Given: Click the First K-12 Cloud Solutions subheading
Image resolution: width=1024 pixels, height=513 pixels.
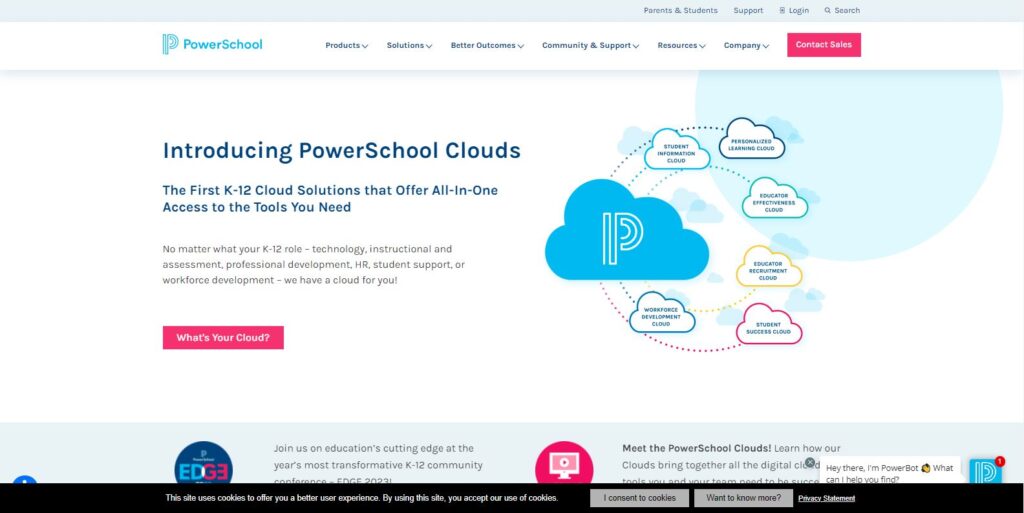Looking at the screenshot, I should coord(330,198).
